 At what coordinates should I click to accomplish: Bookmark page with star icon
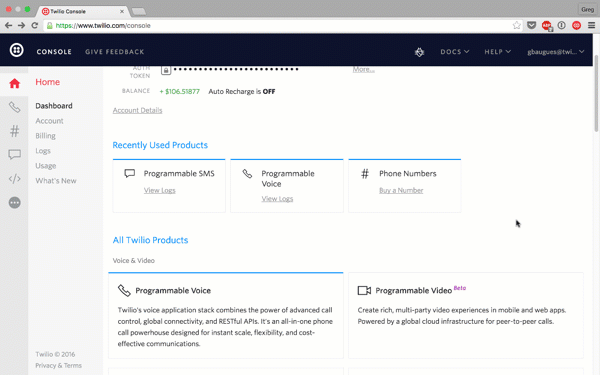click(x=517, y=25)
